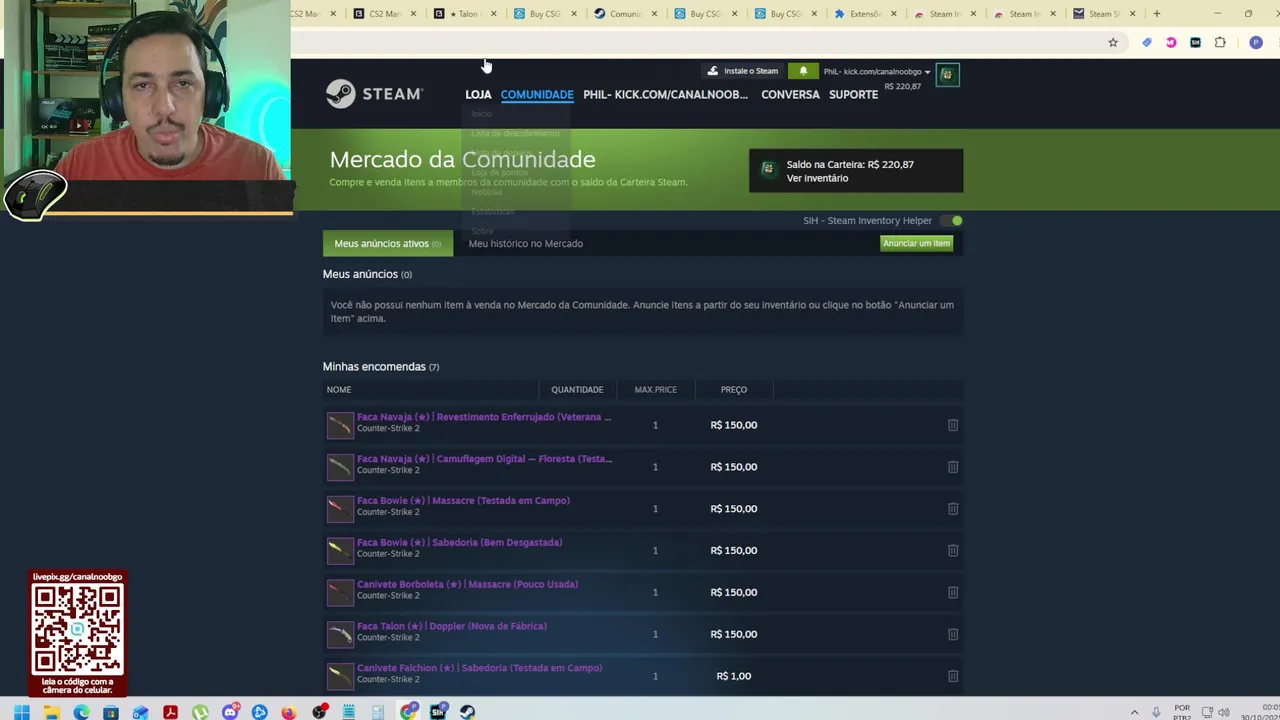The image size is (1280, 720).
Task: Delete the Faca Bowie Sabedoria order
Action: click(x=953, y=551)
